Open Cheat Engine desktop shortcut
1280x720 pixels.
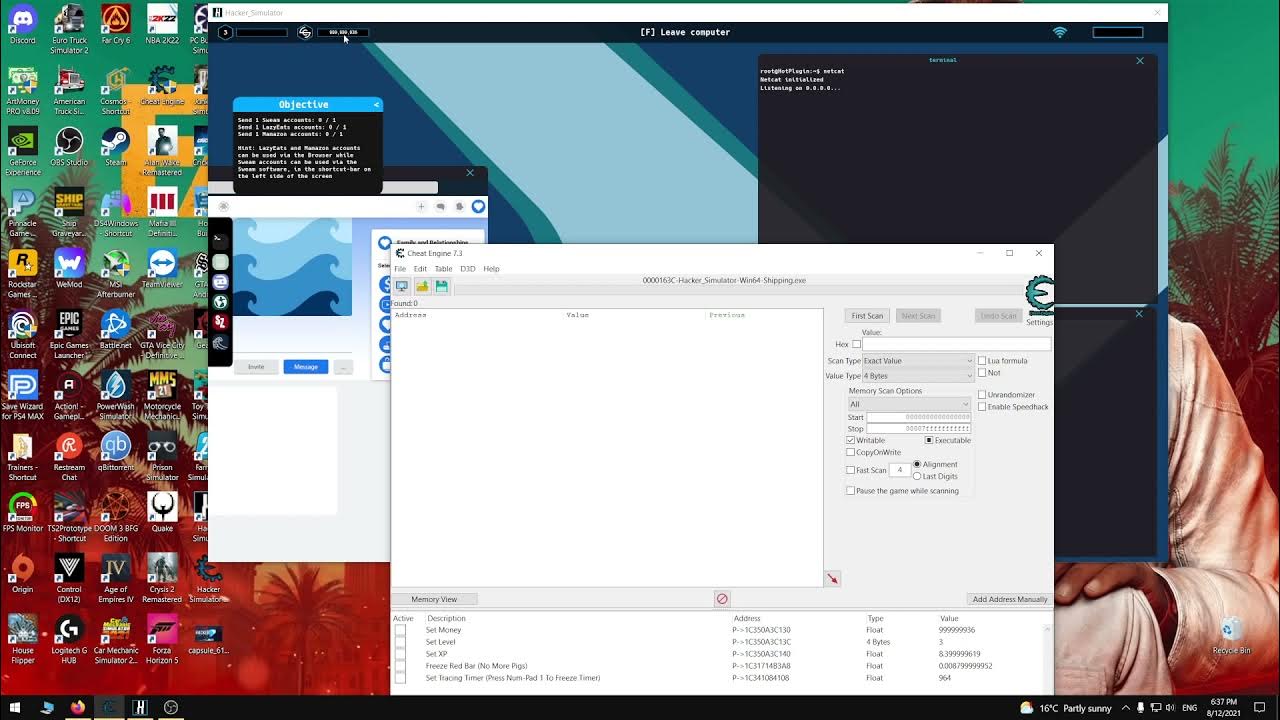(162, 85)
